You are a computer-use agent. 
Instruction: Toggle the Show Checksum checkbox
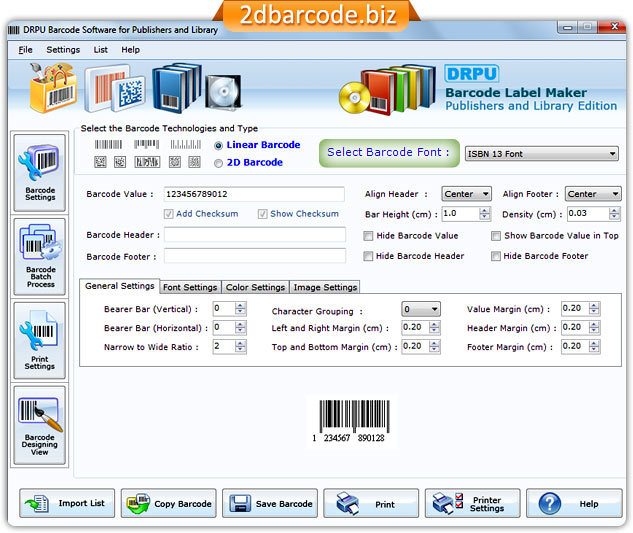pos(262,214)
